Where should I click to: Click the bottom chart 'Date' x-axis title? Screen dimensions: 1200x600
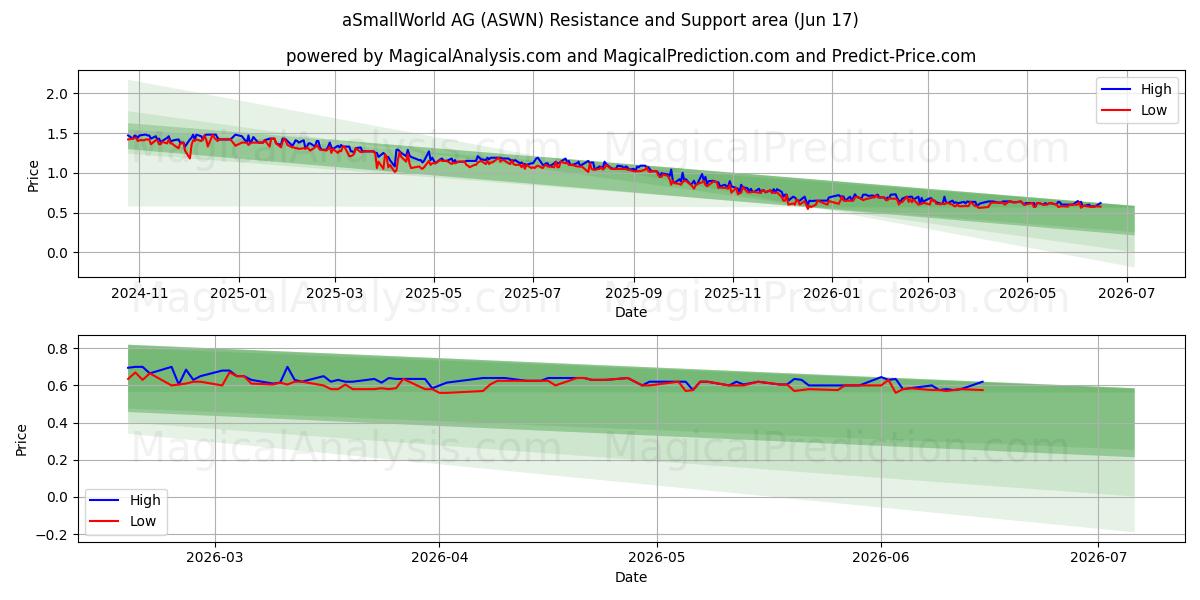click(x=631, y=577)
